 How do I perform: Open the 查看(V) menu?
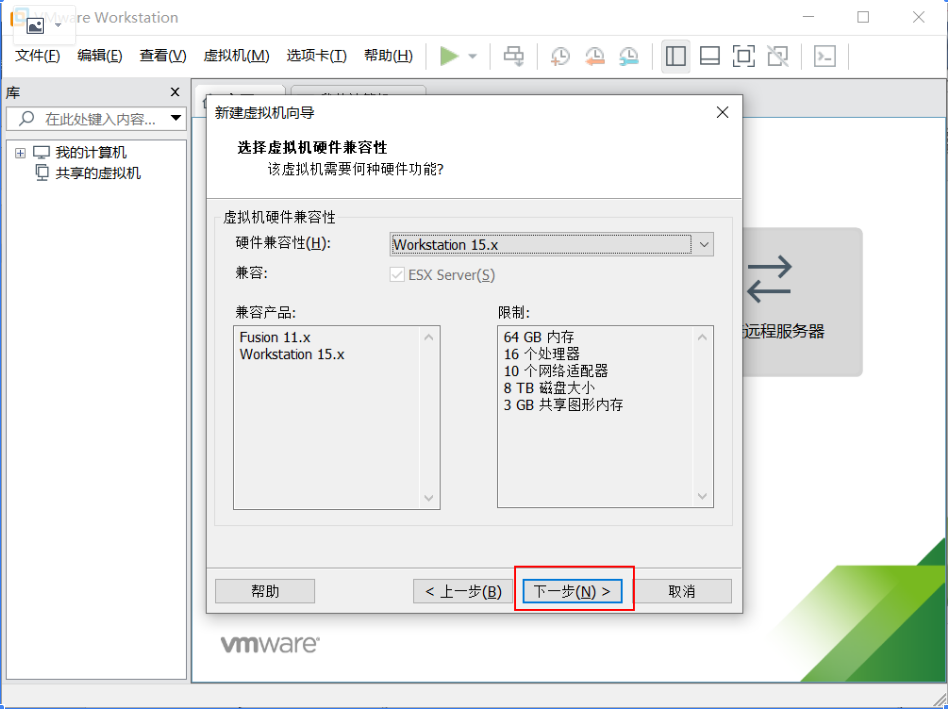[x=163, y=56]
